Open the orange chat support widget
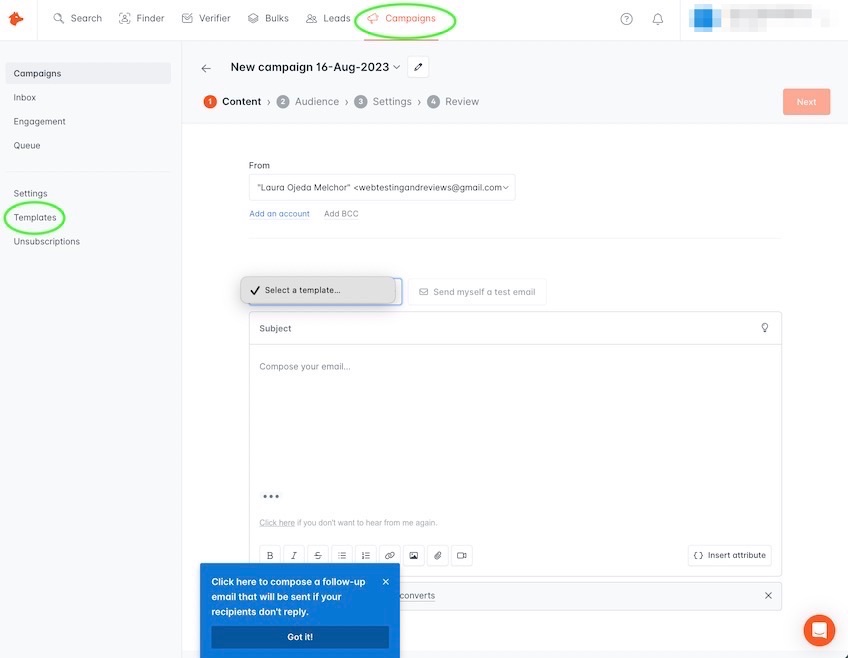848x658 pixels. pos(819,630)
